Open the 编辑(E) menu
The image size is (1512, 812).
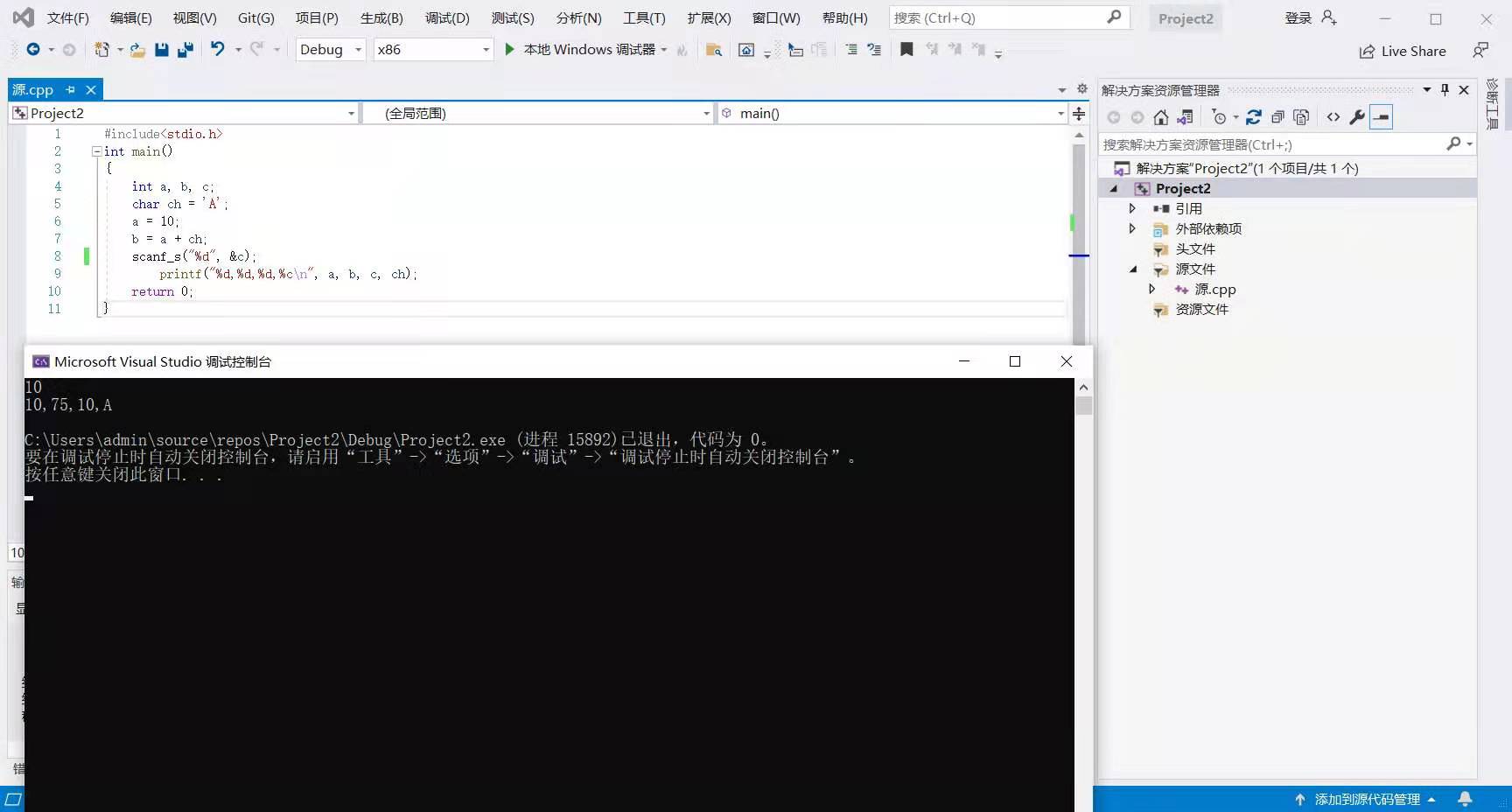130,17
